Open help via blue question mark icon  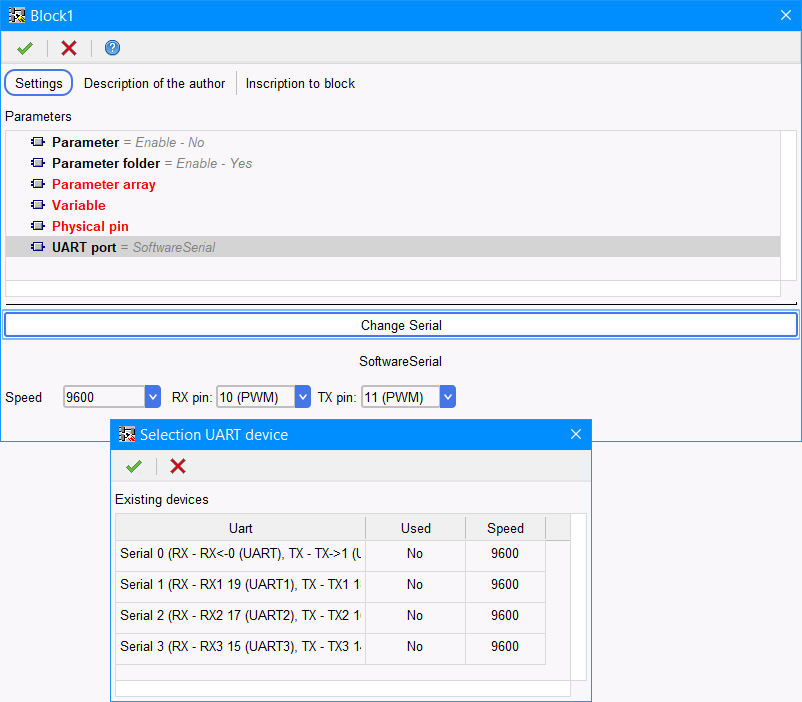click(x=112, y=48)
